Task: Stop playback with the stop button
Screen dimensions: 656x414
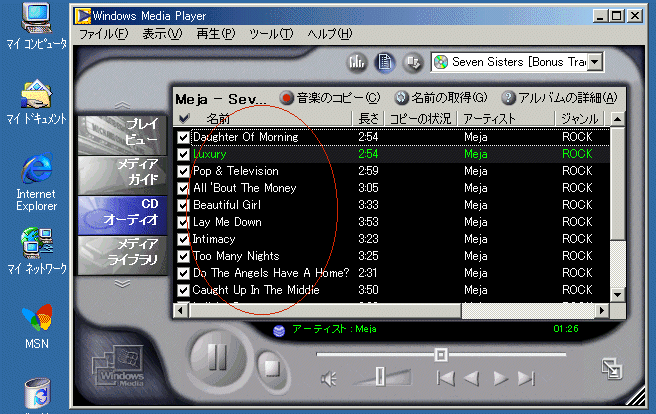Action: pos(272,369)
